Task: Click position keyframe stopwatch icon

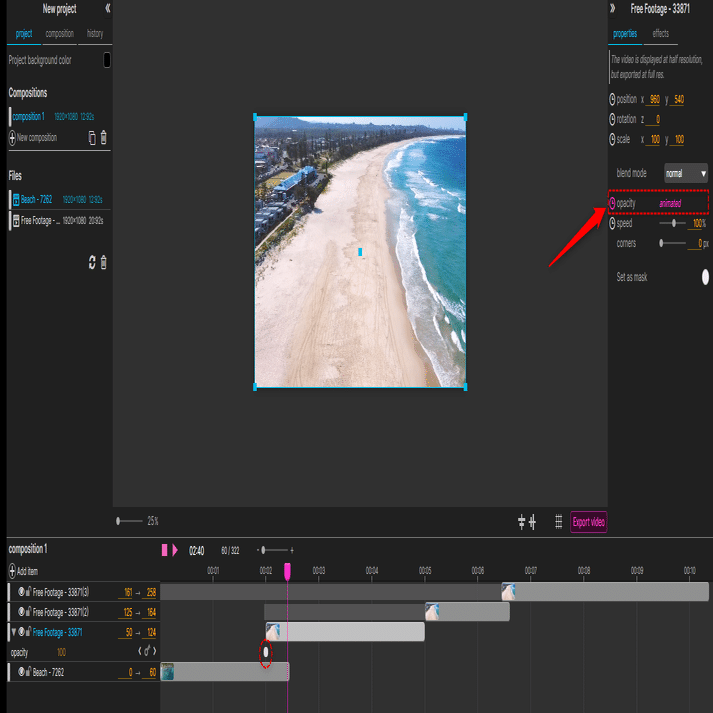Action: pos(612,99)
